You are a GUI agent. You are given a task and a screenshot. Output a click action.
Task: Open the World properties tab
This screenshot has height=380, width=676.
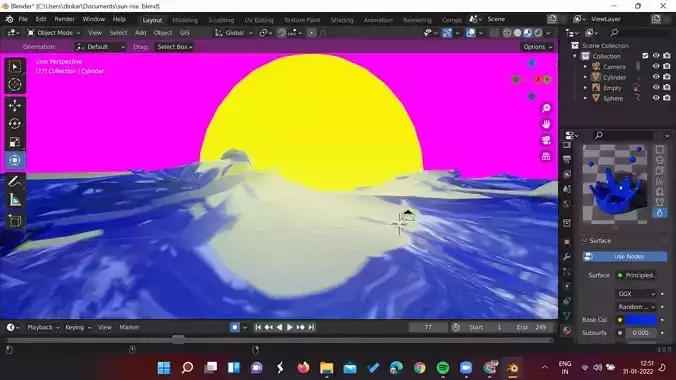(567, 204)
